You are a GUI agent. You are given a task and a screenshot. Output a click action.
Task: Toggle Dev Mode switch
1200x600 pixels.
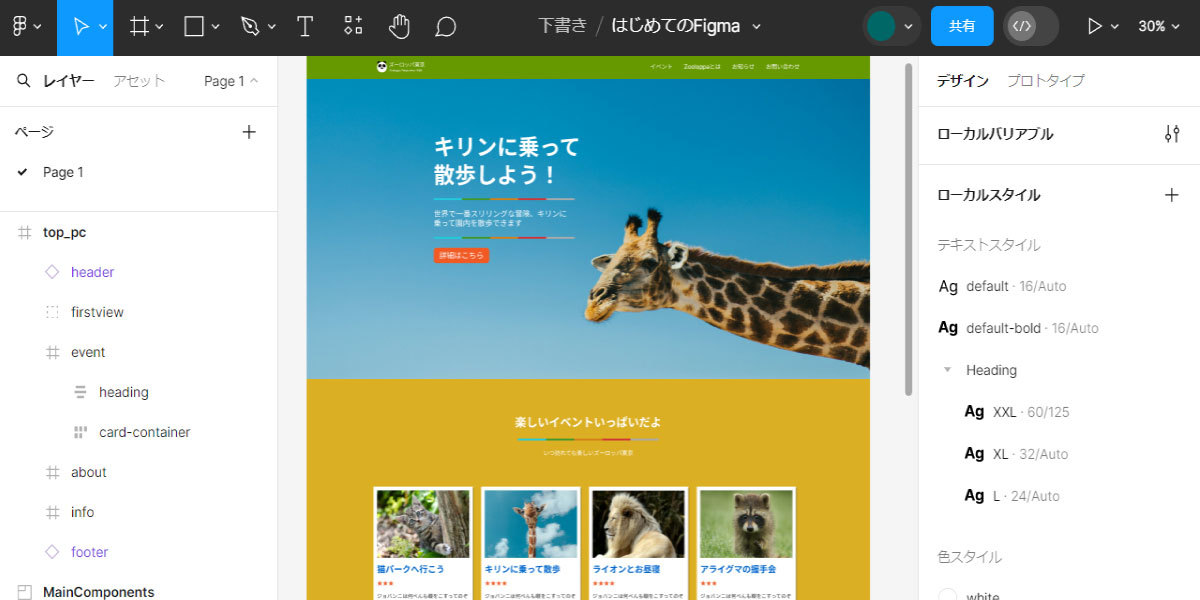pos(1031,26)
